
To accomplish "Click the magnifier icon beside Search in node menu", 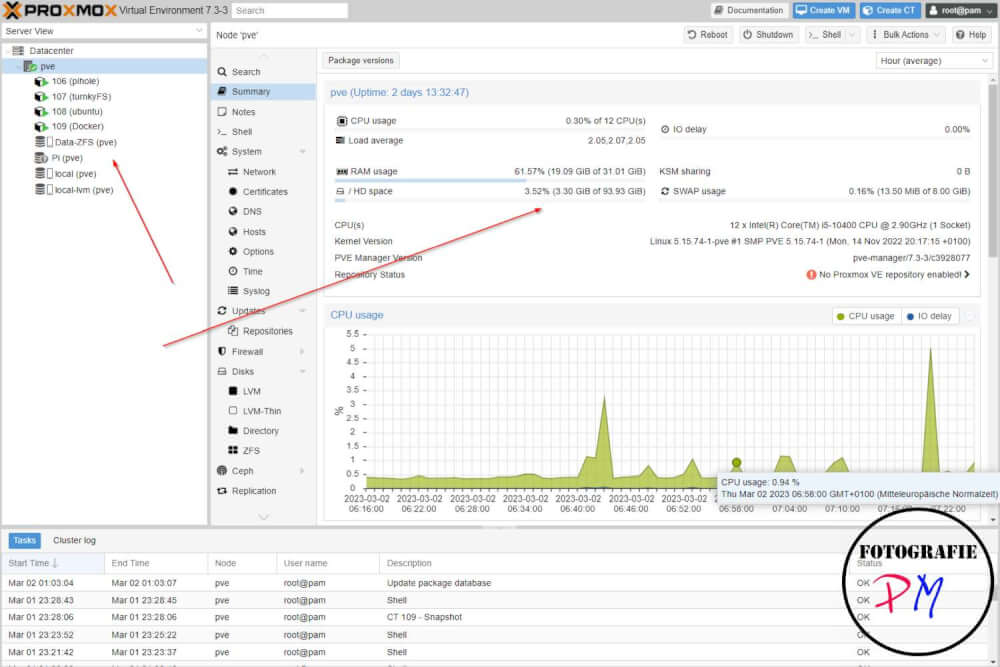I will pyautogui.click(x=222, y=72).
